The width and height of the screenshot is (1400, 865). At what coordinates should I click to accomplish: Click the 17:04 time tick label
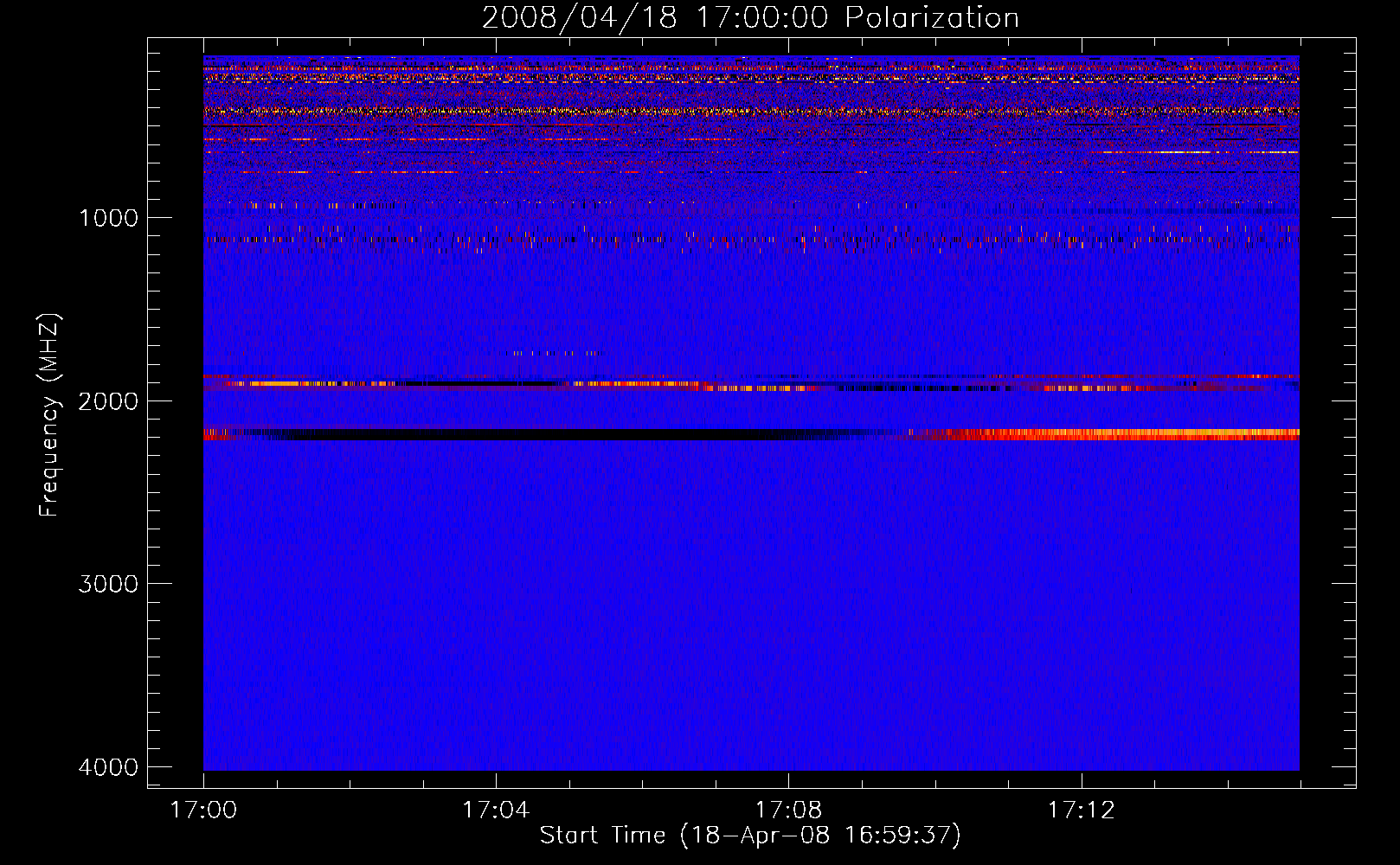click(496, 810)
